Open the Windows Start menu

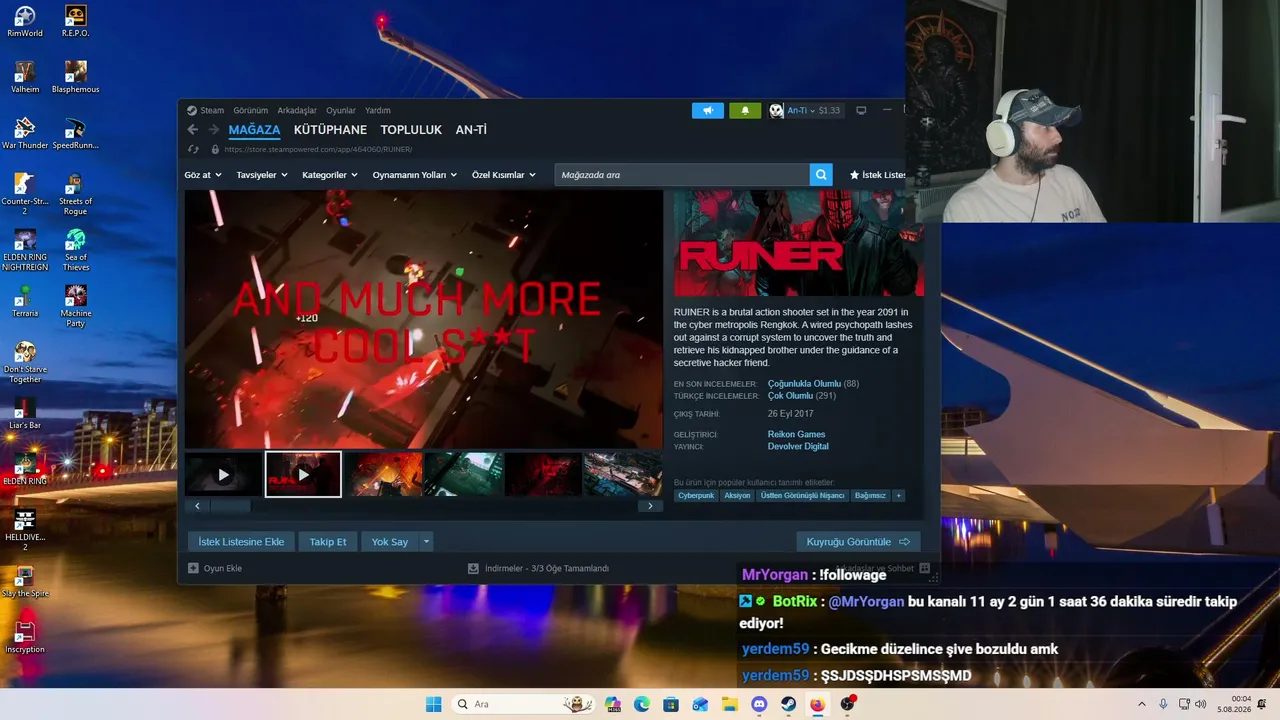tap(433, 704)
